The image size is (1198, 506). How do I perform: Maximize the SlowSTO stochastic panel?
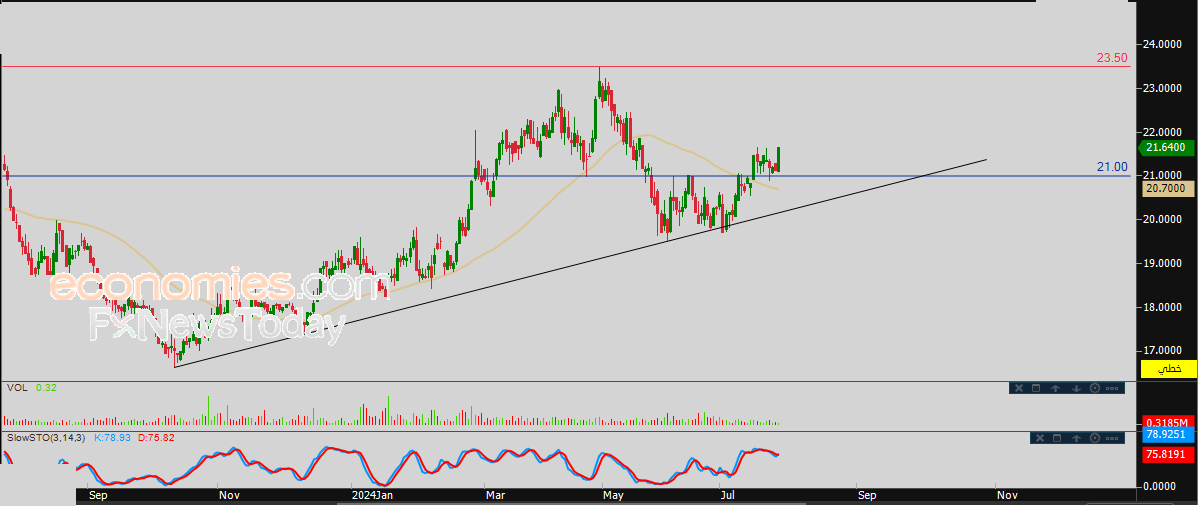(x=1057, y=438)
